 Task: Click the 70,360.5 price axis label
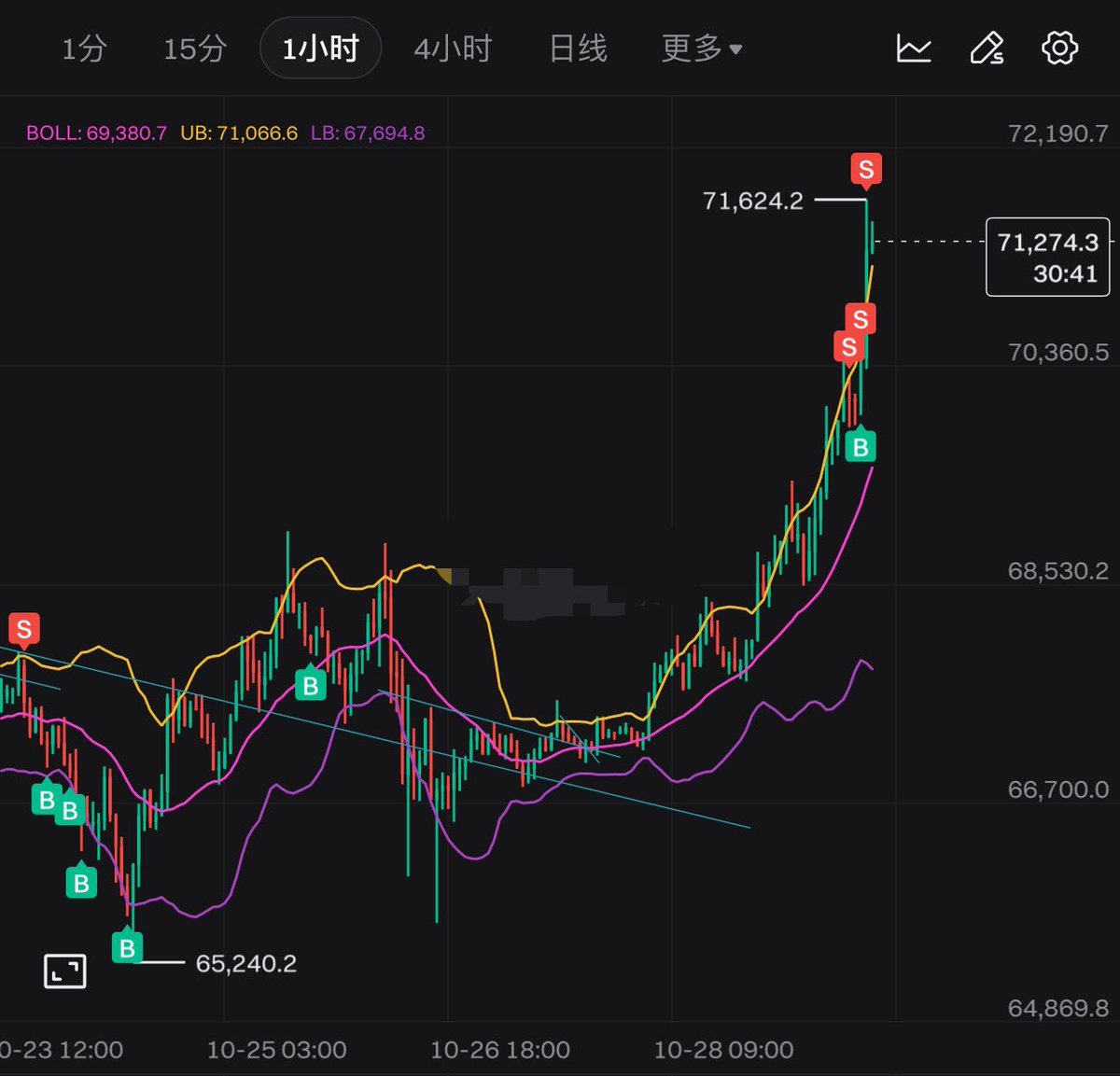click(1058, 352)
